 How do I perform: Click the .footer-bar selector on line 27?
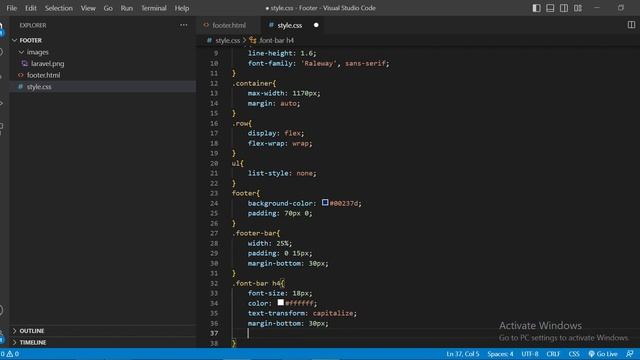pyautogui.click(x=254, y=233)
